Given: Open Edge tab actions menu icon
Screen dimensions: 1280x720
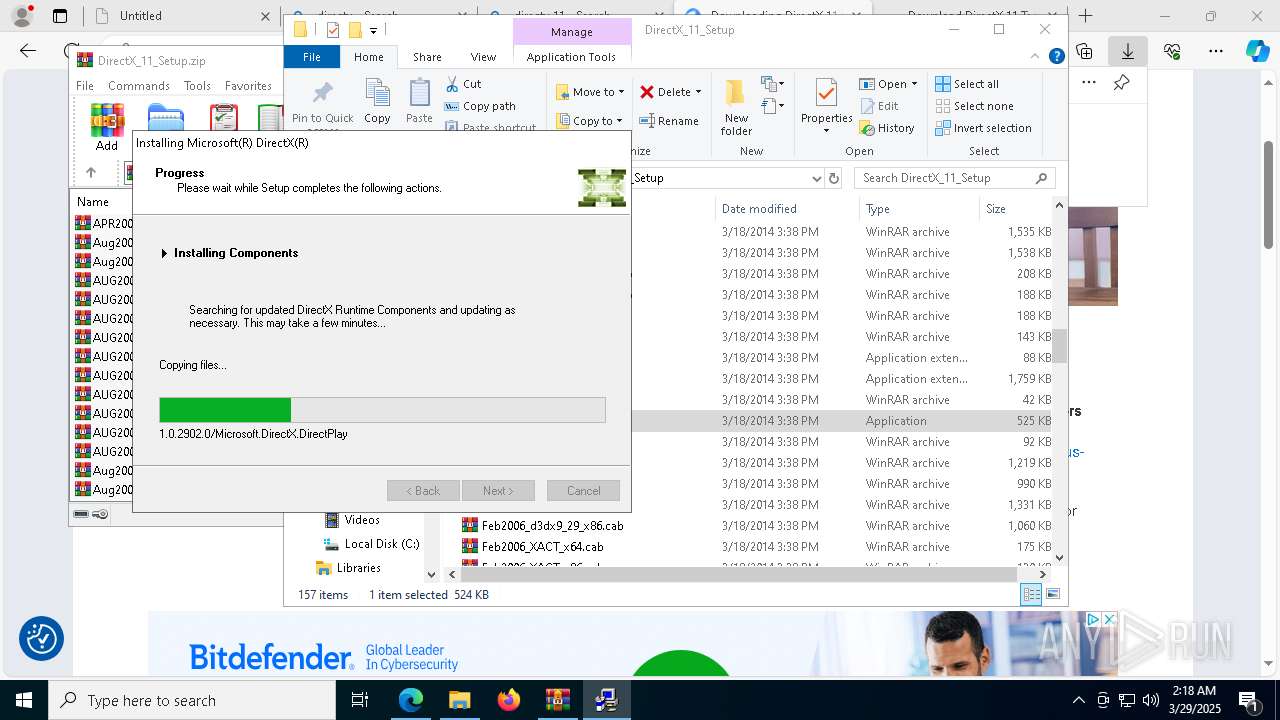Looking at the screenshot, I should coord(60,16).
